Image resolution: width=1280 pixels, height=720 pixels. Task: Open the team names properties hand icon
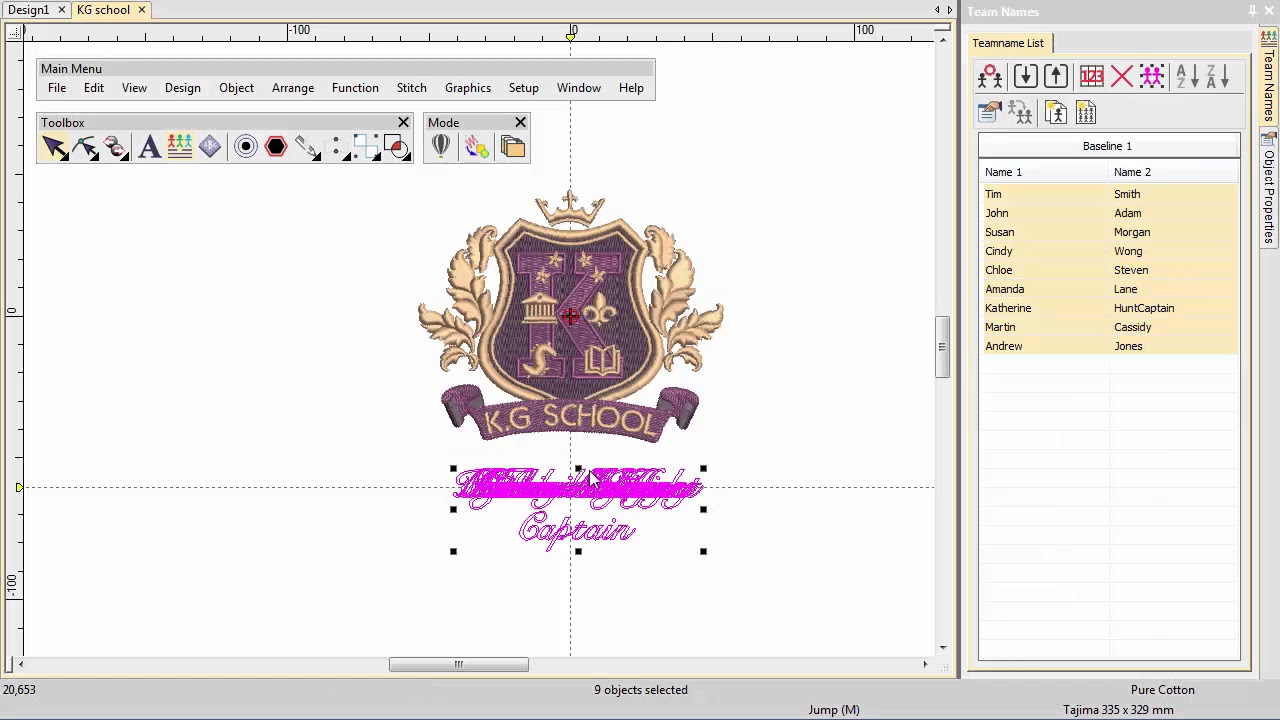990,112
